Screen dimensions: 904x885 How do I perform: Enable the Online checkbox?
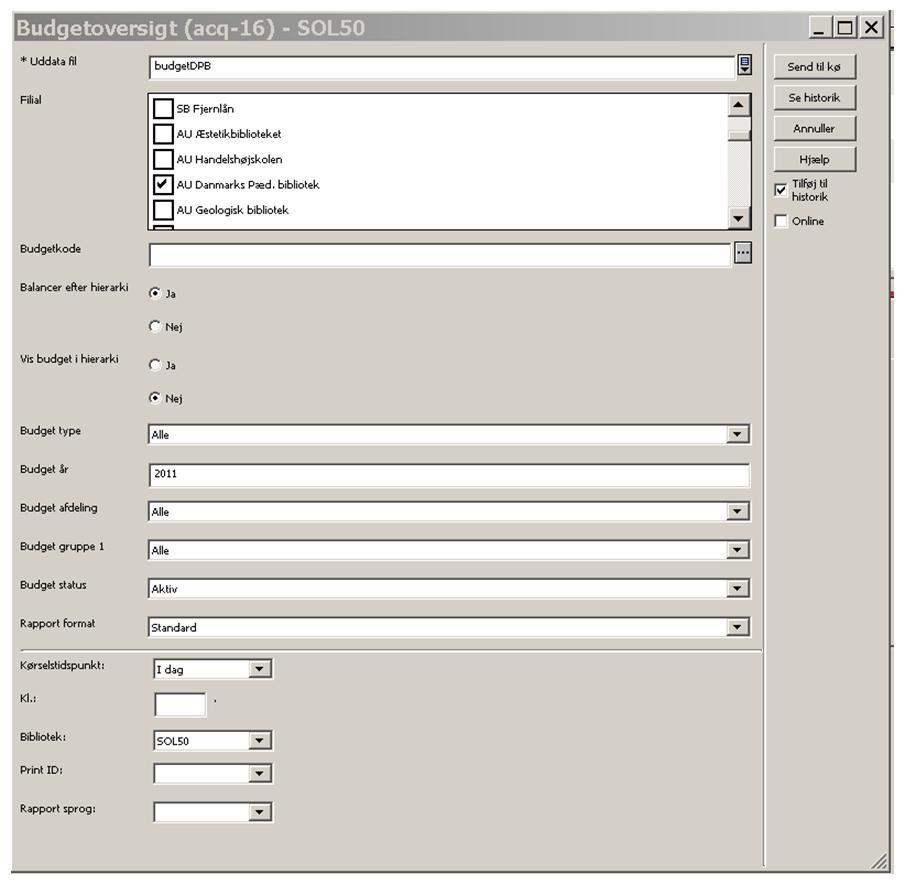click(x=781, y=222)
